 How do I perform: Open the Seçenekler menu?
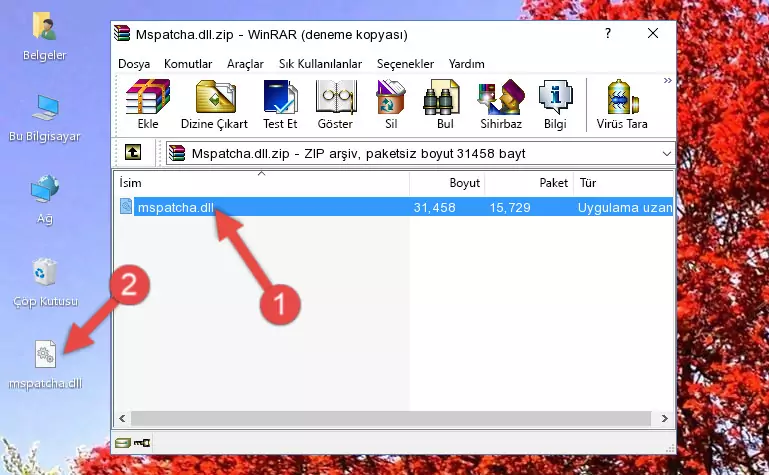pos(405,64)
